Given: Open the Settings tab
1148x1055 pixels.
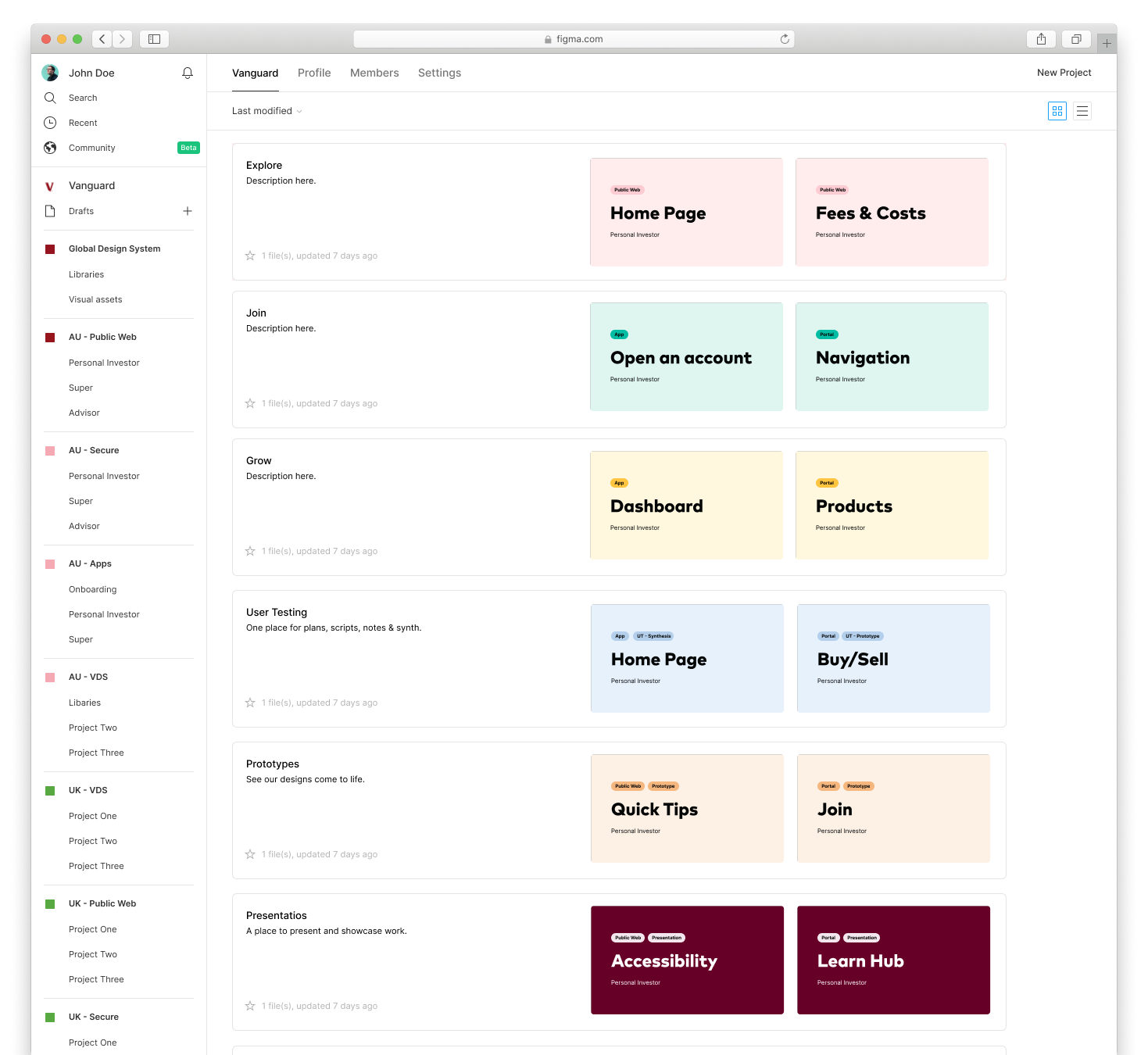Looking at the screenshot, I should (x=440, y=73).
